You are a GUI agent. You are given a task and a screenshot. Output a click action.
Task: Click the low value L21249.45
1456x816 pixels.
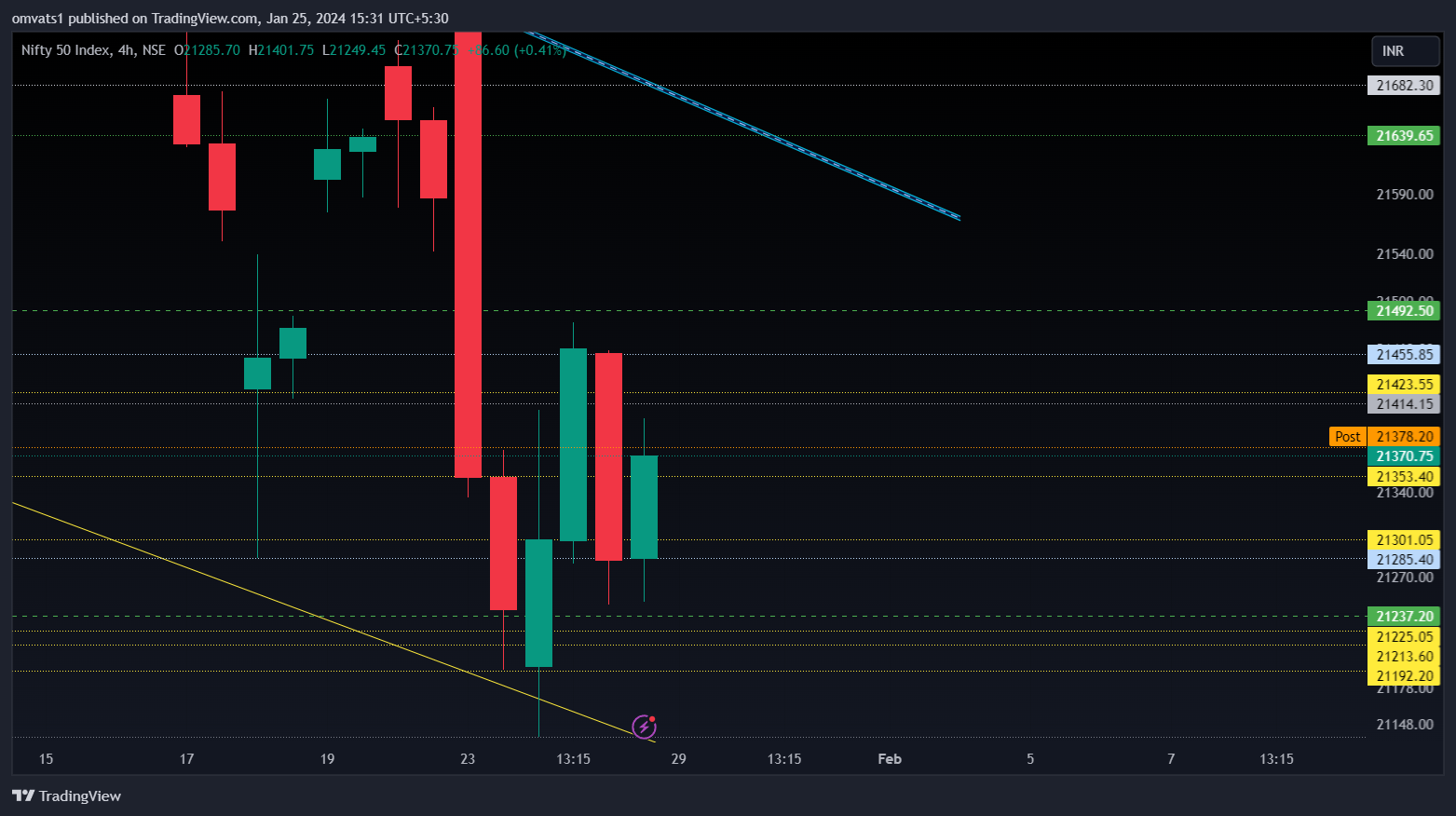click(x=354, y=50)
